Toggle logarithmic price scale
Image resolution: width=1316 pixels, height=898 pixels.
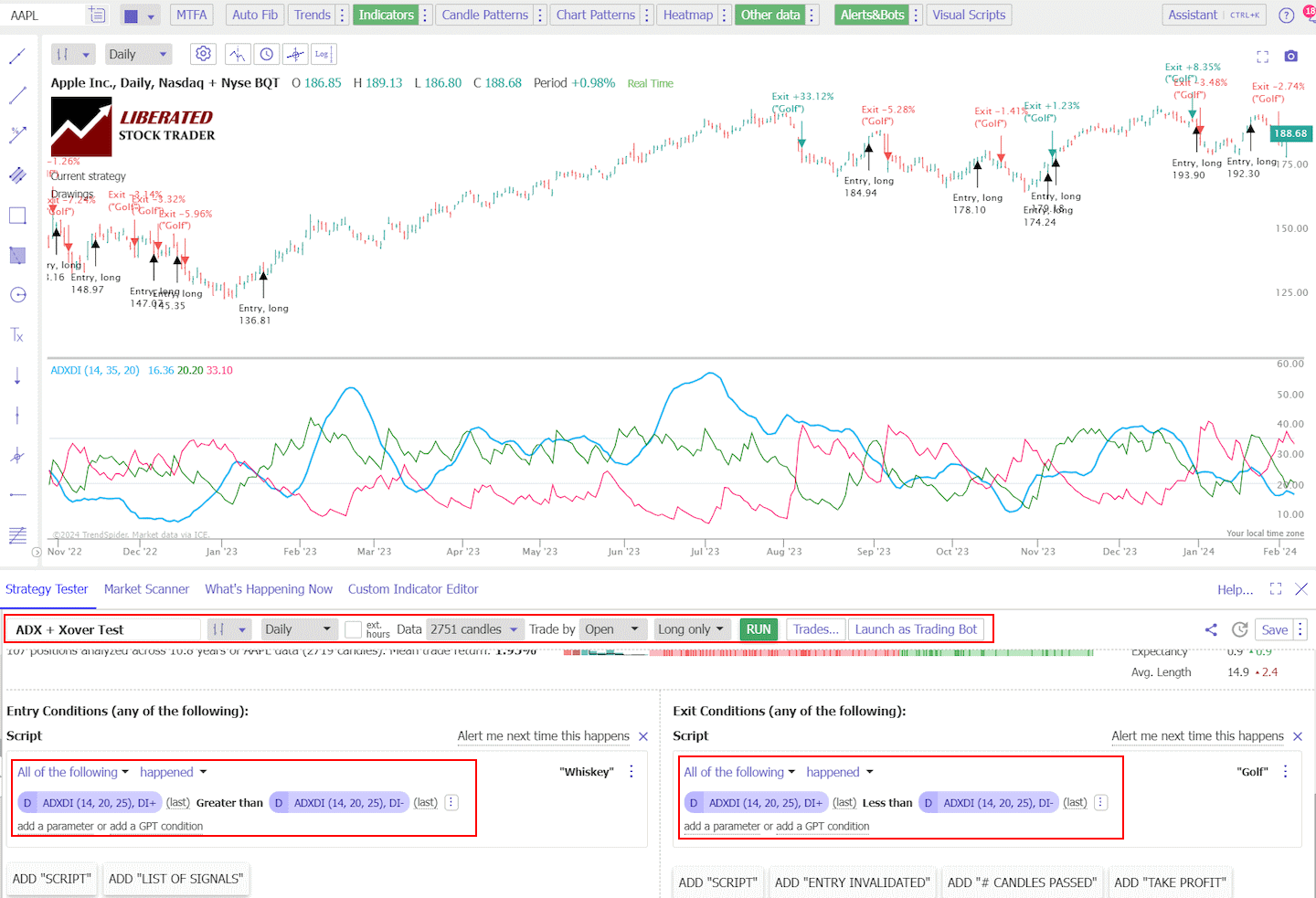click(323, 54)
